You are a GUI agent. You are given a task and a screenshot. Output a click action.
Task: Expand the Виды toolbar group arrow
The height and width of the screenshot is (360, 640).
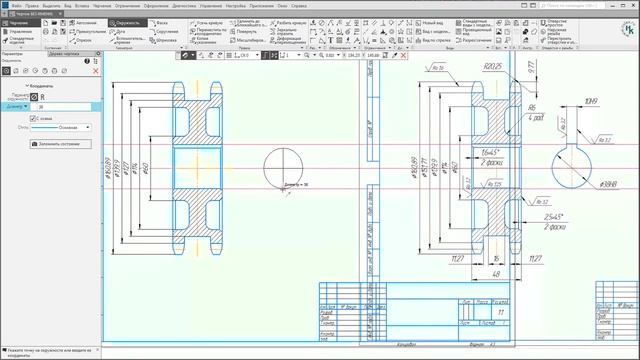pos(488,48)
